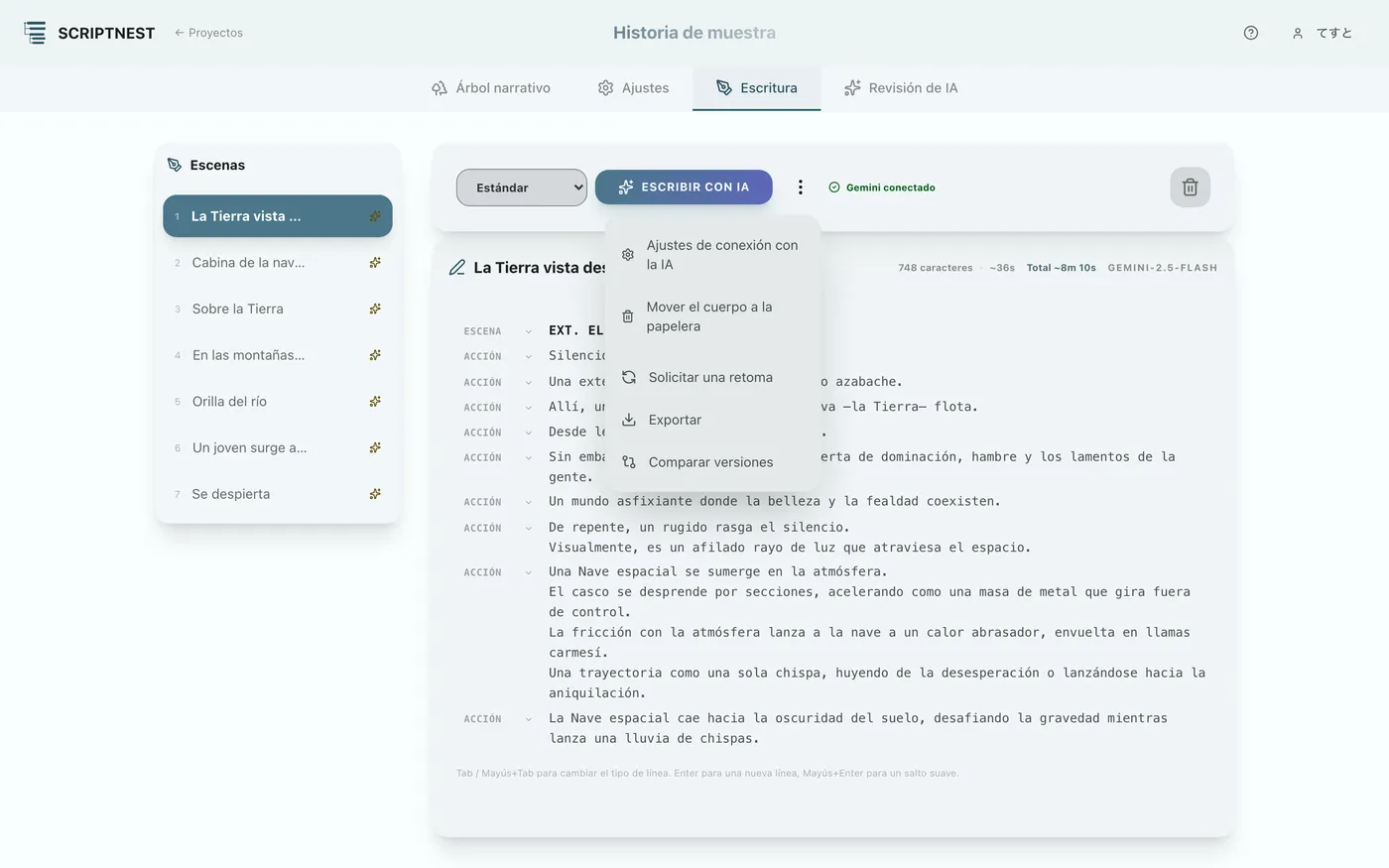
Task: Click the compare versions branch icon
Action: tap(629, 462)
